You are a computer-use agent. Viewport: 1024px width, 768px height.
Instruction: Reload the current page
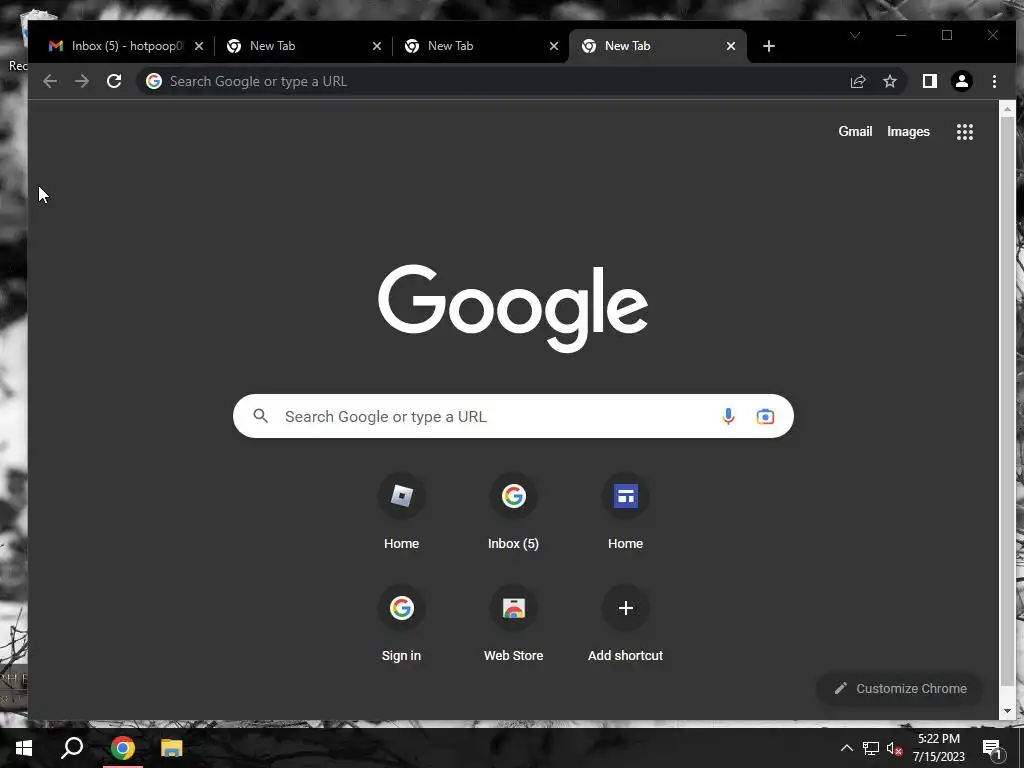pyautogui.click(x=114, y=81)
